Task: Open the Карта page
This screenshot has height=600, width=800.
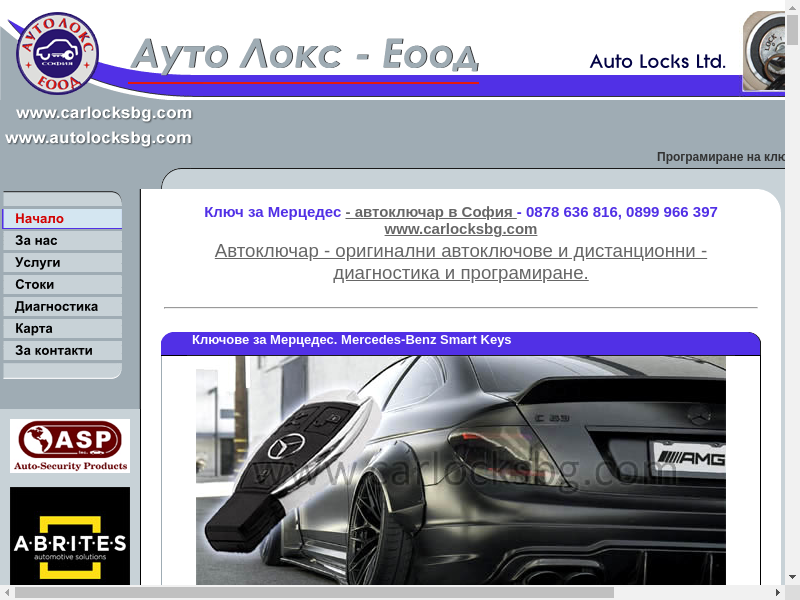Action: (x=62, y=329)
